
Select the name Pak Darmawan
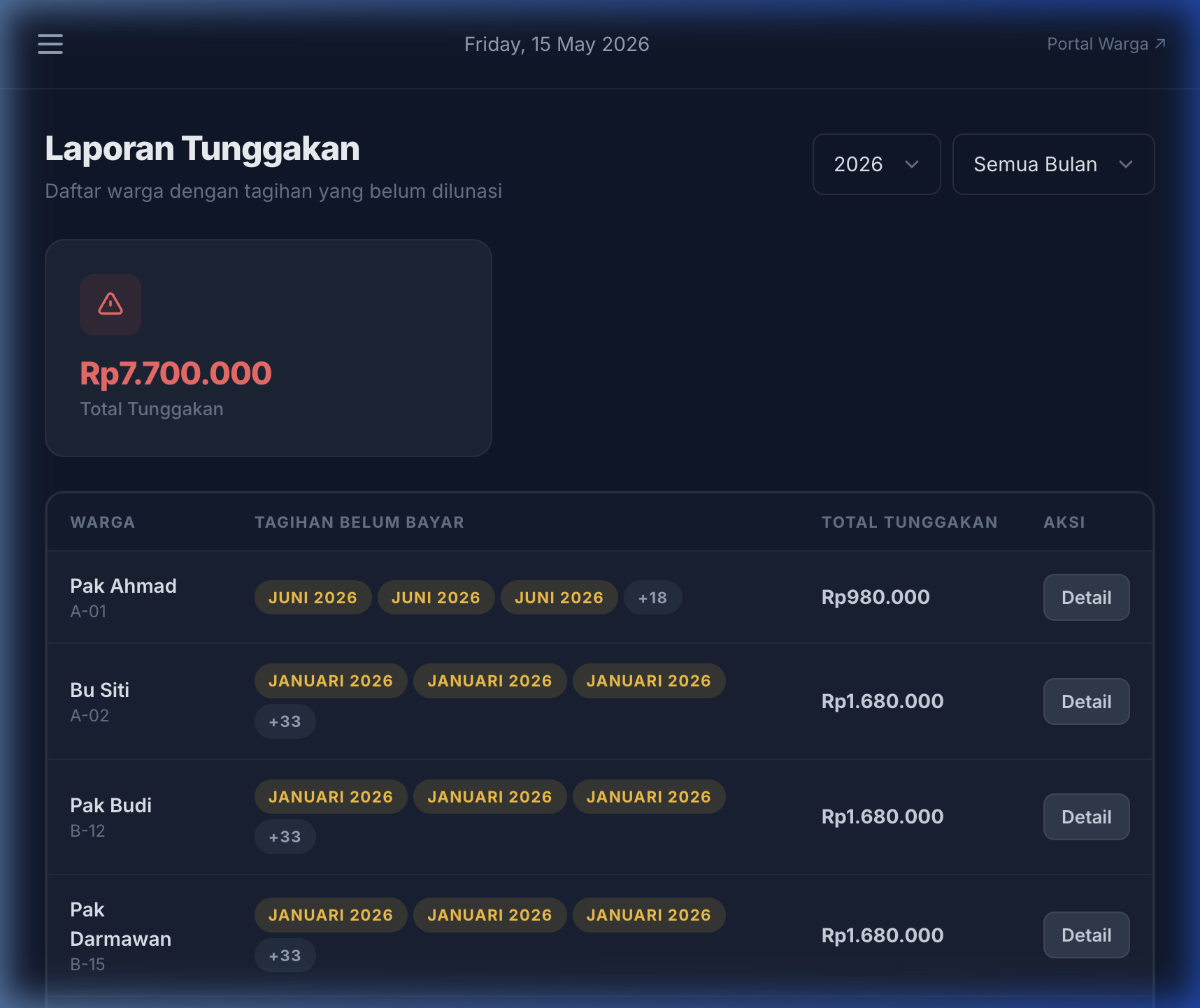point(120,924)
